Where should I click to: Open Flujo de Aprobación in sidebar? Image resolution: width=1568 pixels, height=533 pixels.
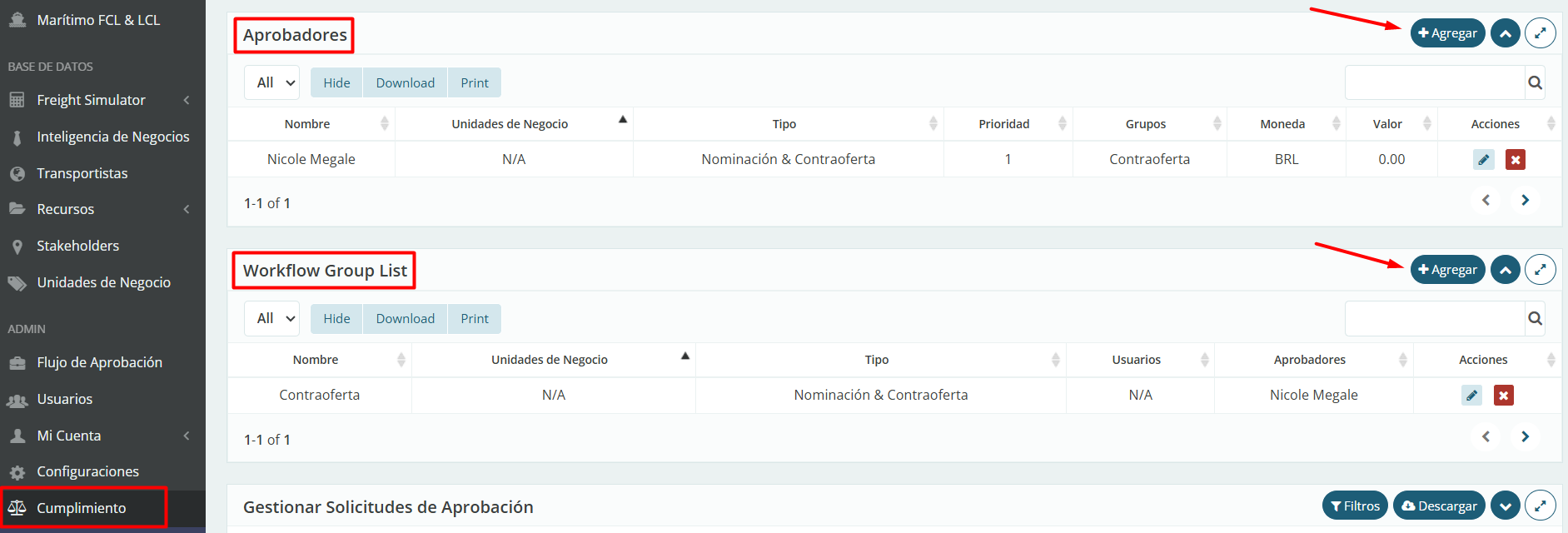(99, 362)
